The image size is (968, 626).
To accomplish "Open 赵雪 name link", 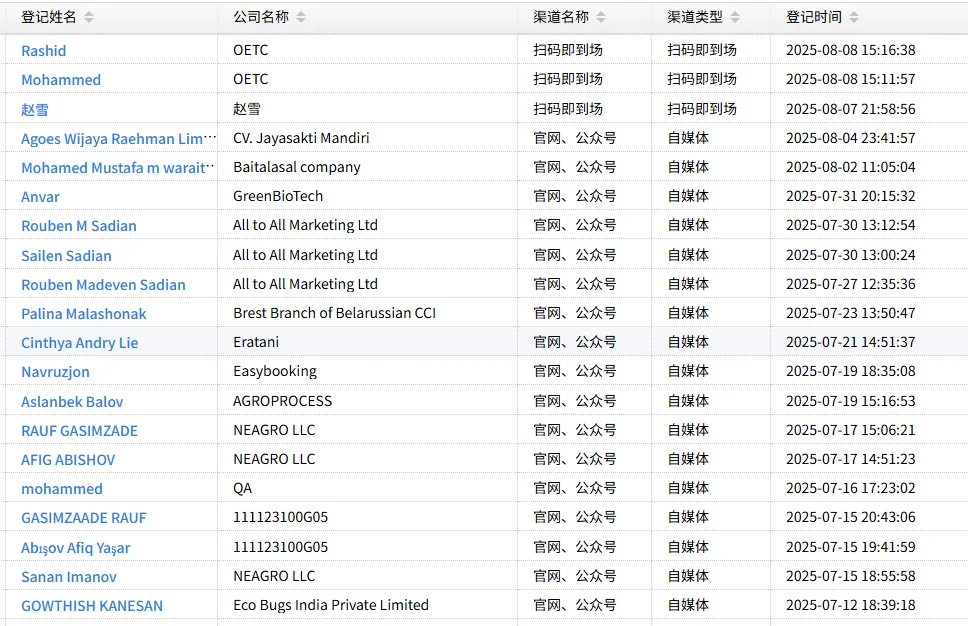I will tap(35, 109).
